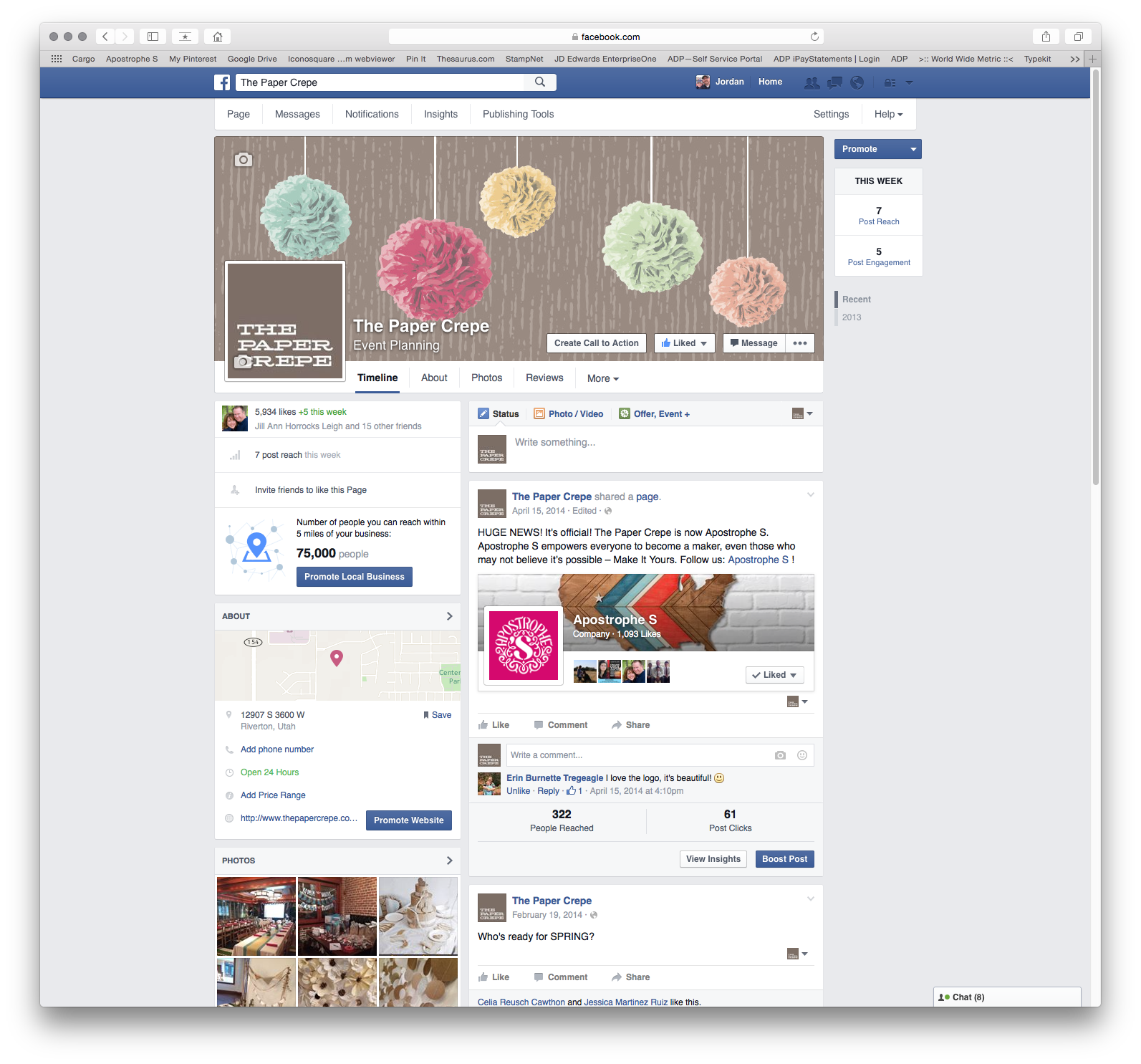Click the search magnifier icon
Image resolution: width=1141 pixels, height=1064 pixels.
click(x=540, y=82)
